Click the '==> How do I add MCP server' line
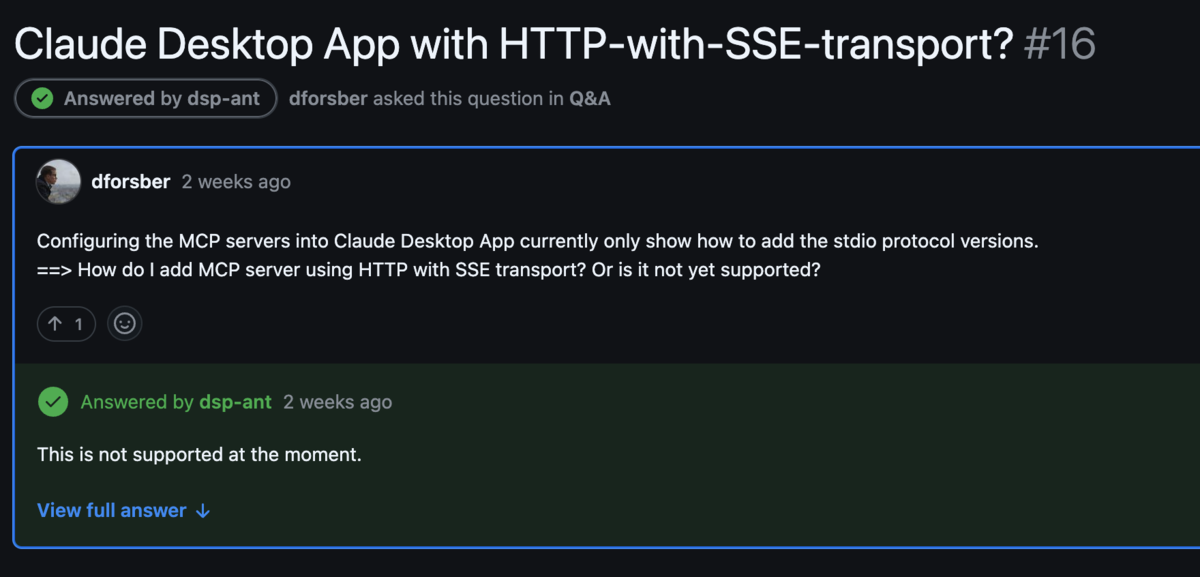The width and height of the screenshot is (1200, 577). click(x=428, y=270)
